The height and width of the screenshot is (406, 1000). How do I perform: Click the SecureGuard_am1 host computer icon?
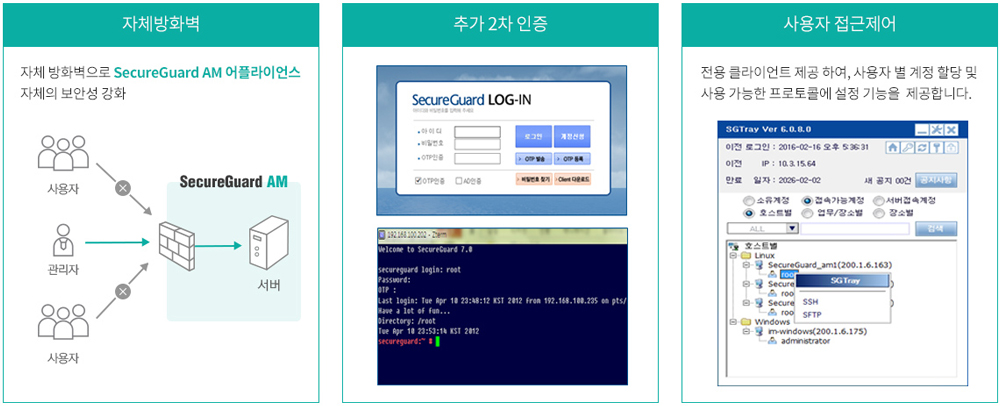[759, 264]
